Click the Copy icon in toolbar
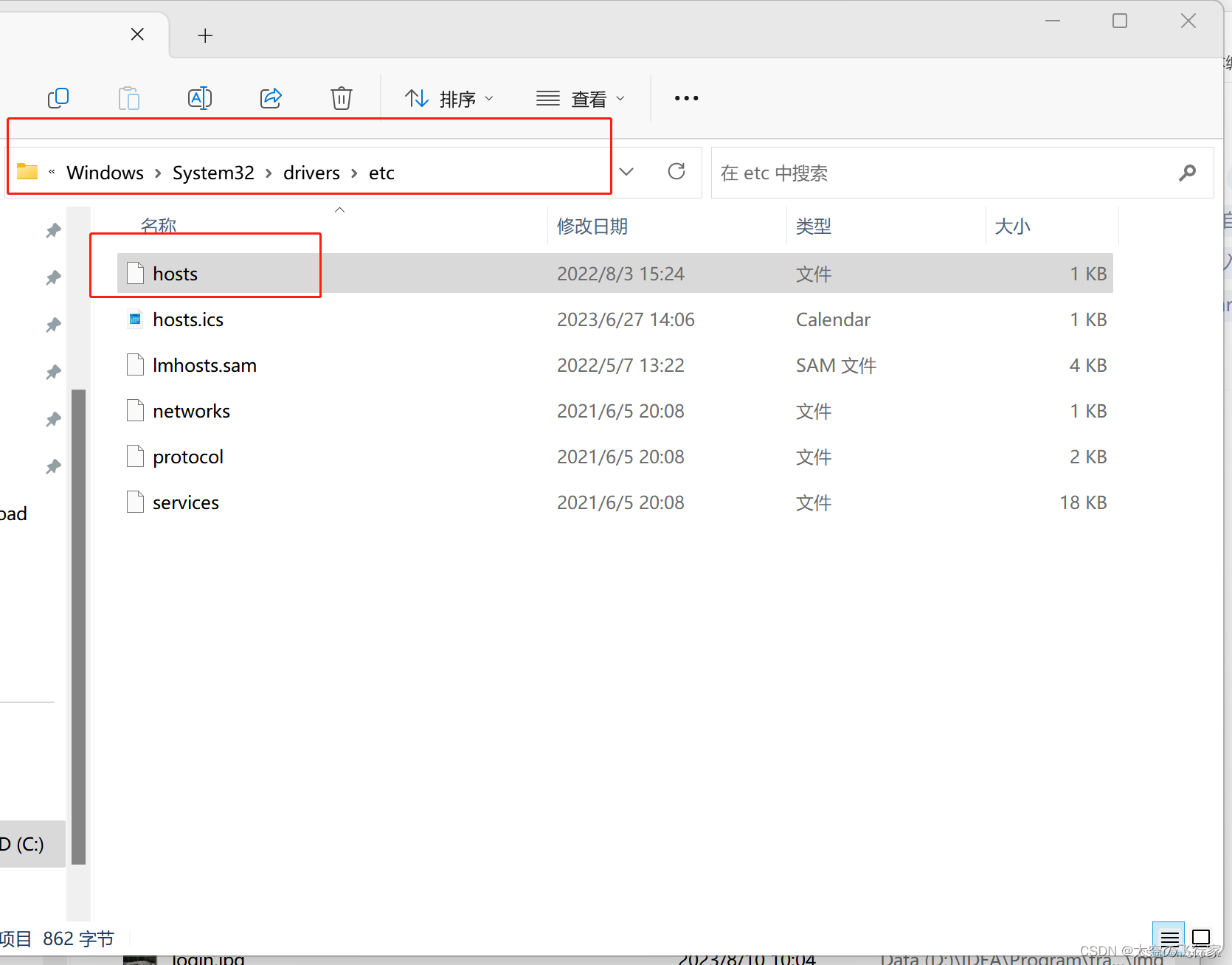Viewport: 1232px width, 965px height. click(x=58, y=98)
